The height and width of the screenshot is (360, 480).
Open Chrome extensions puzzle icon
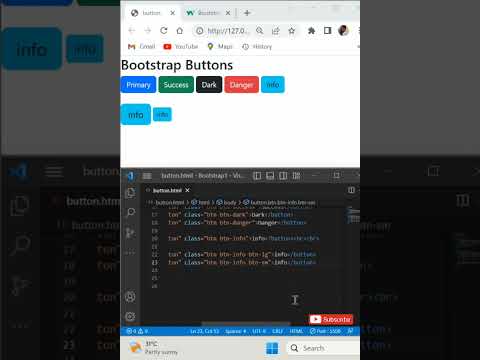[x=311, y=31]
